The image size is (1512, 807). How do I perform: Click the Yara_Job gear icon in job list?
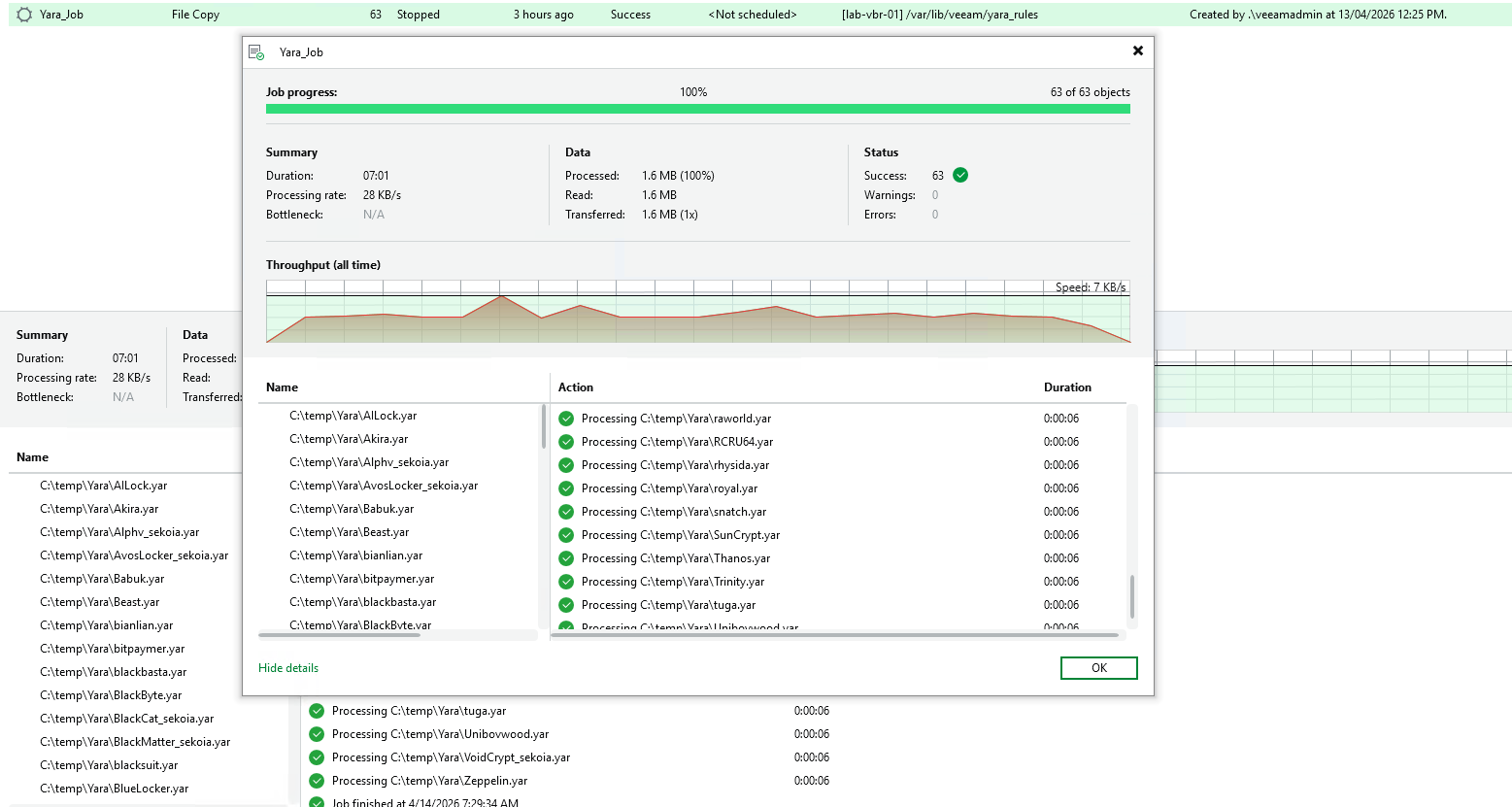tap(24, 15)
